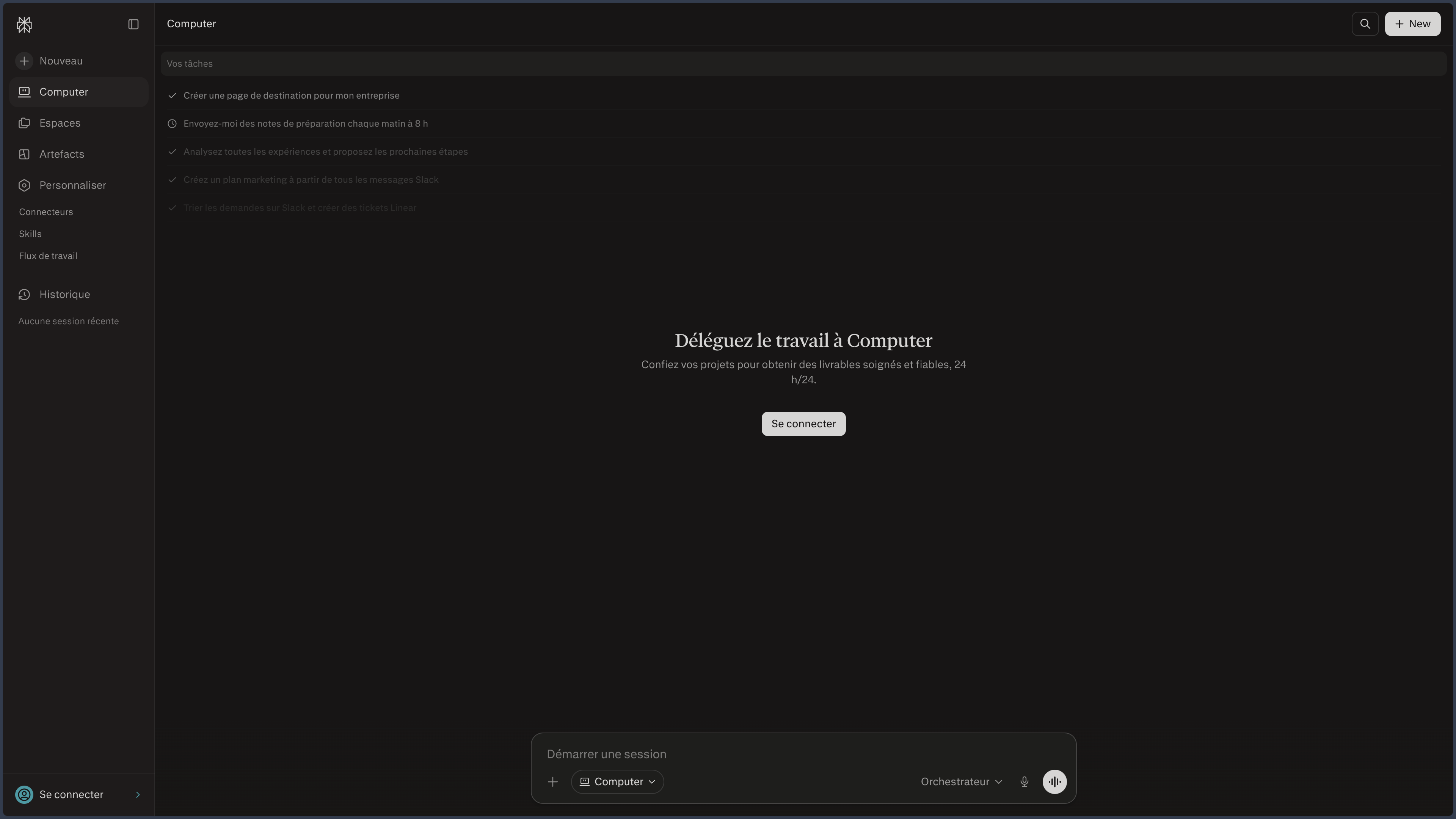Click the Personnaliser icon in the sidebar

[x=24, y=185]
